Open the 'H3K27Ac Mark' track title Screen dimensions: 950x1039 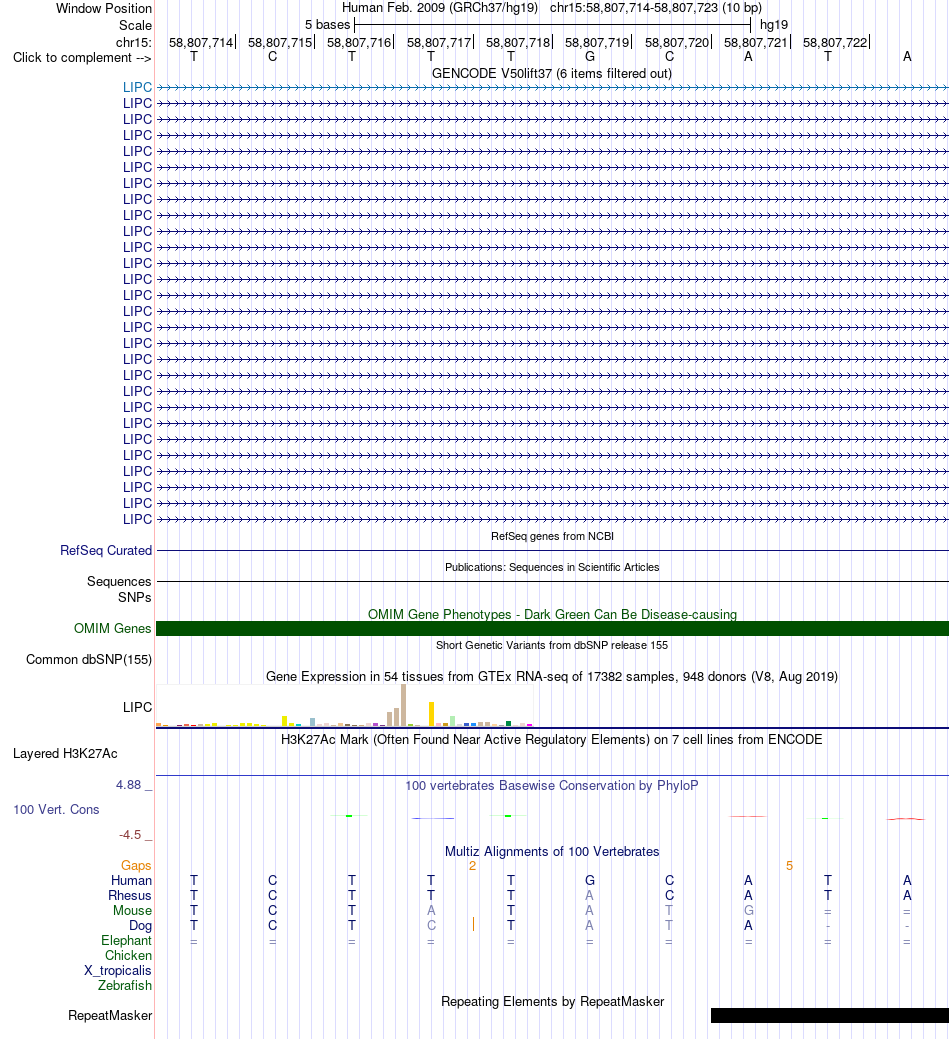552,739
